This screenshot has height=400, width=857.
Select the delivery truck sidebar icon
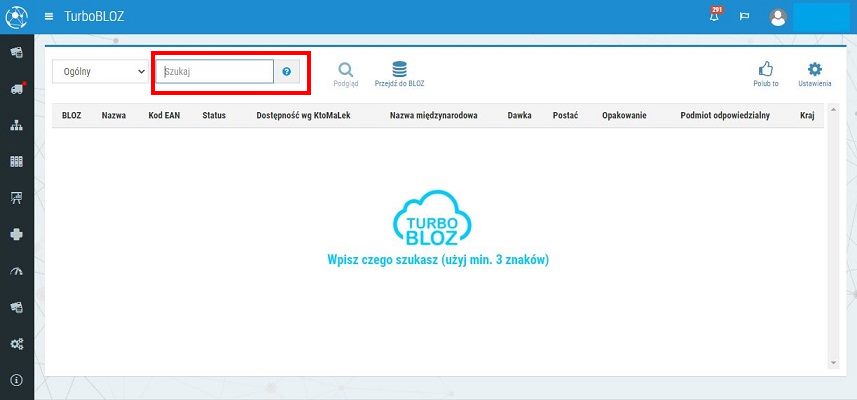[x=17, y=89]
